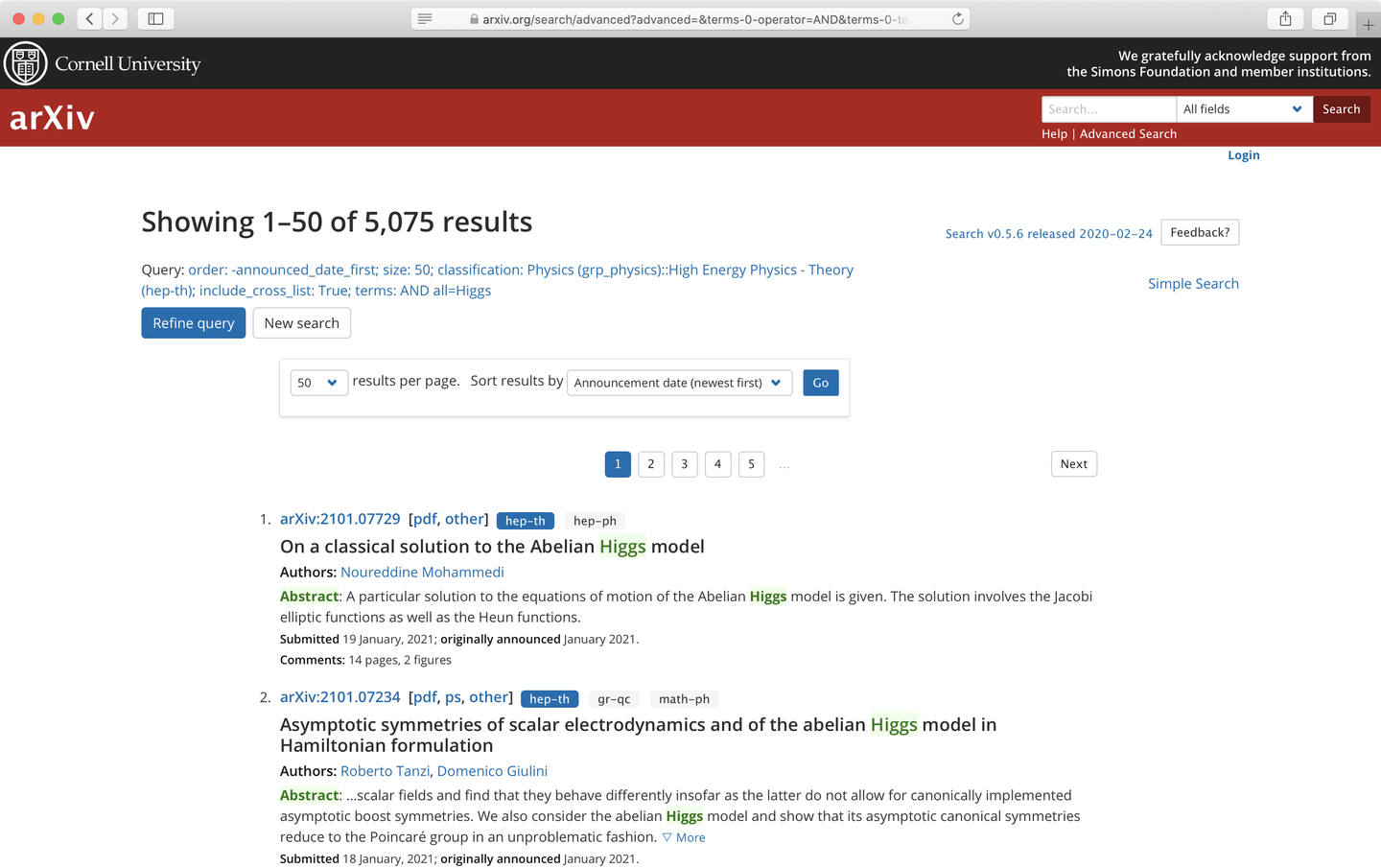This screenshot has height=868, width=1381.
Task: Open author Noureddine Mohammedi's link
Action: [422, 573]
